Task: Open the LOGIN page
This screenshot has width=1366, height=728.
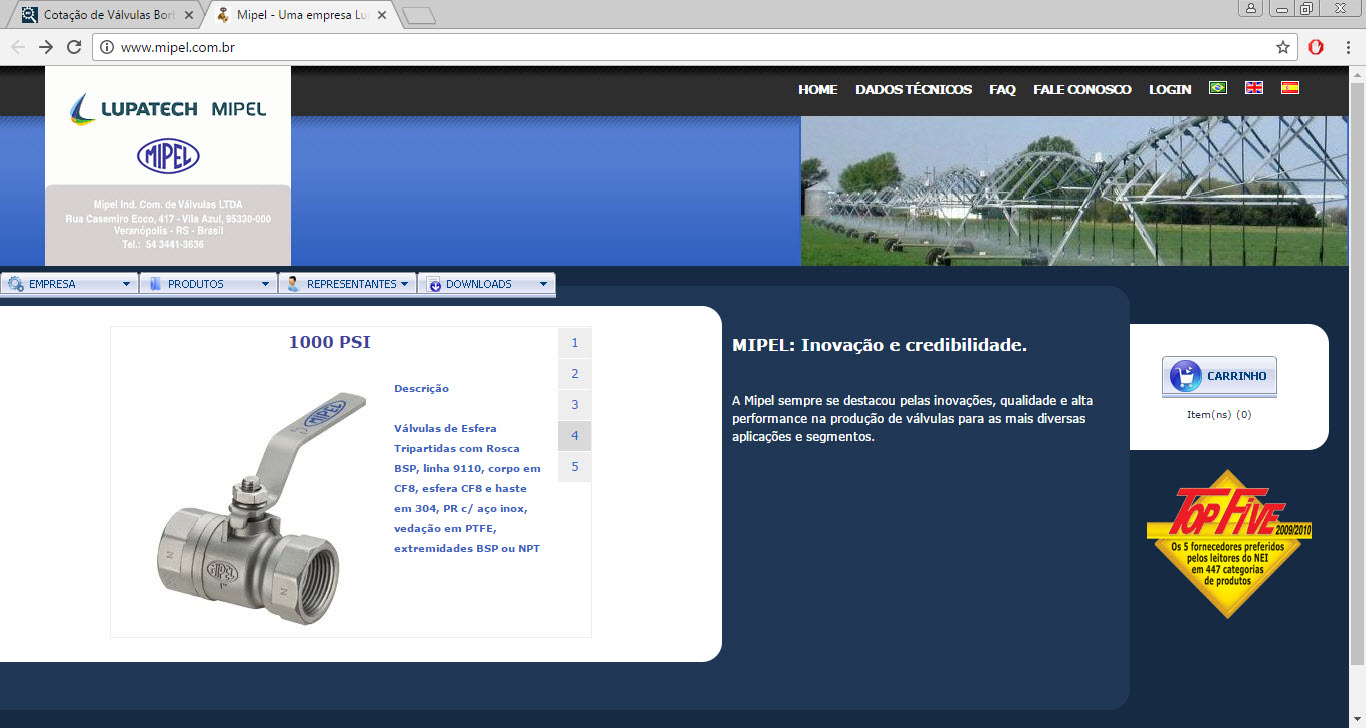Action: tap(1170, 89)
